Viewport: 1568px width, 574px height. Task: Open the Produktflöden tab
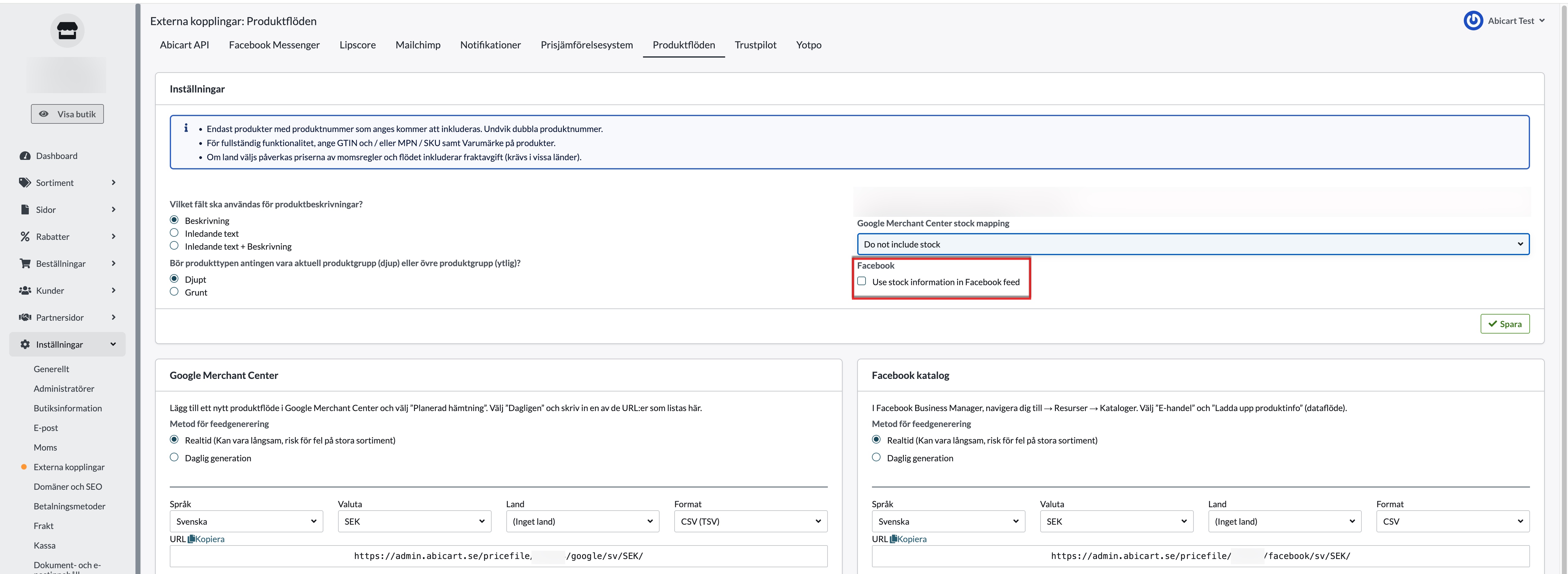pos(683,45)
